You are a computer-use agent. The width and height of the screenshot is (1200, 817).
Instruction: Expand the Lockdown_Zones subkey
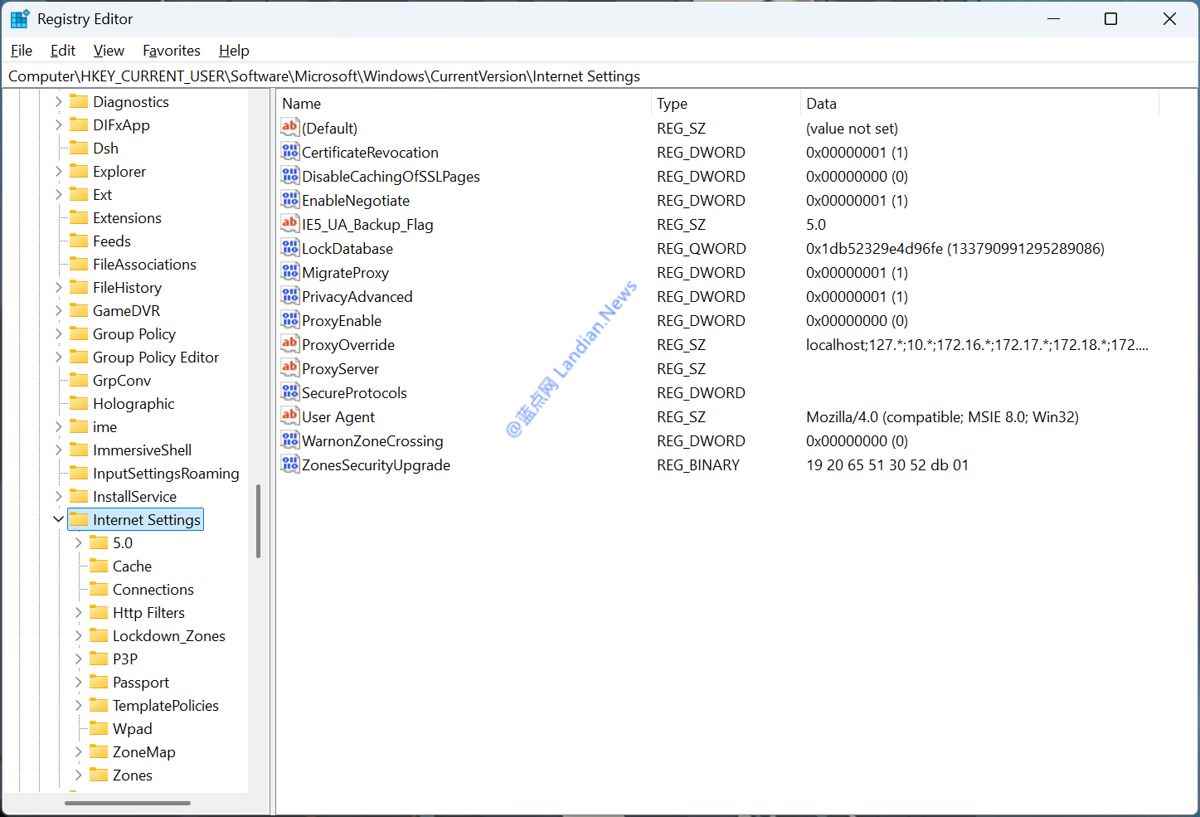77,635
